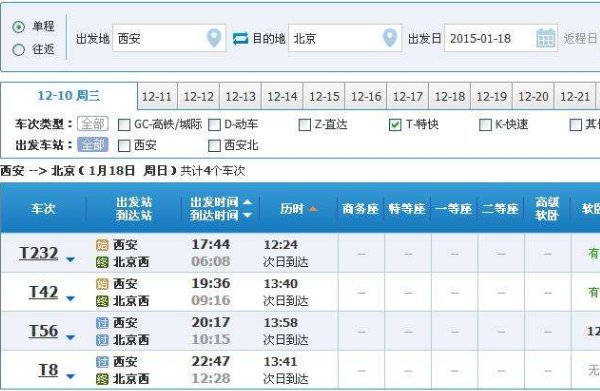Switch to the 12-13 date tab
The width and height of the screenshot is (600, 391).
click(240, 96)
